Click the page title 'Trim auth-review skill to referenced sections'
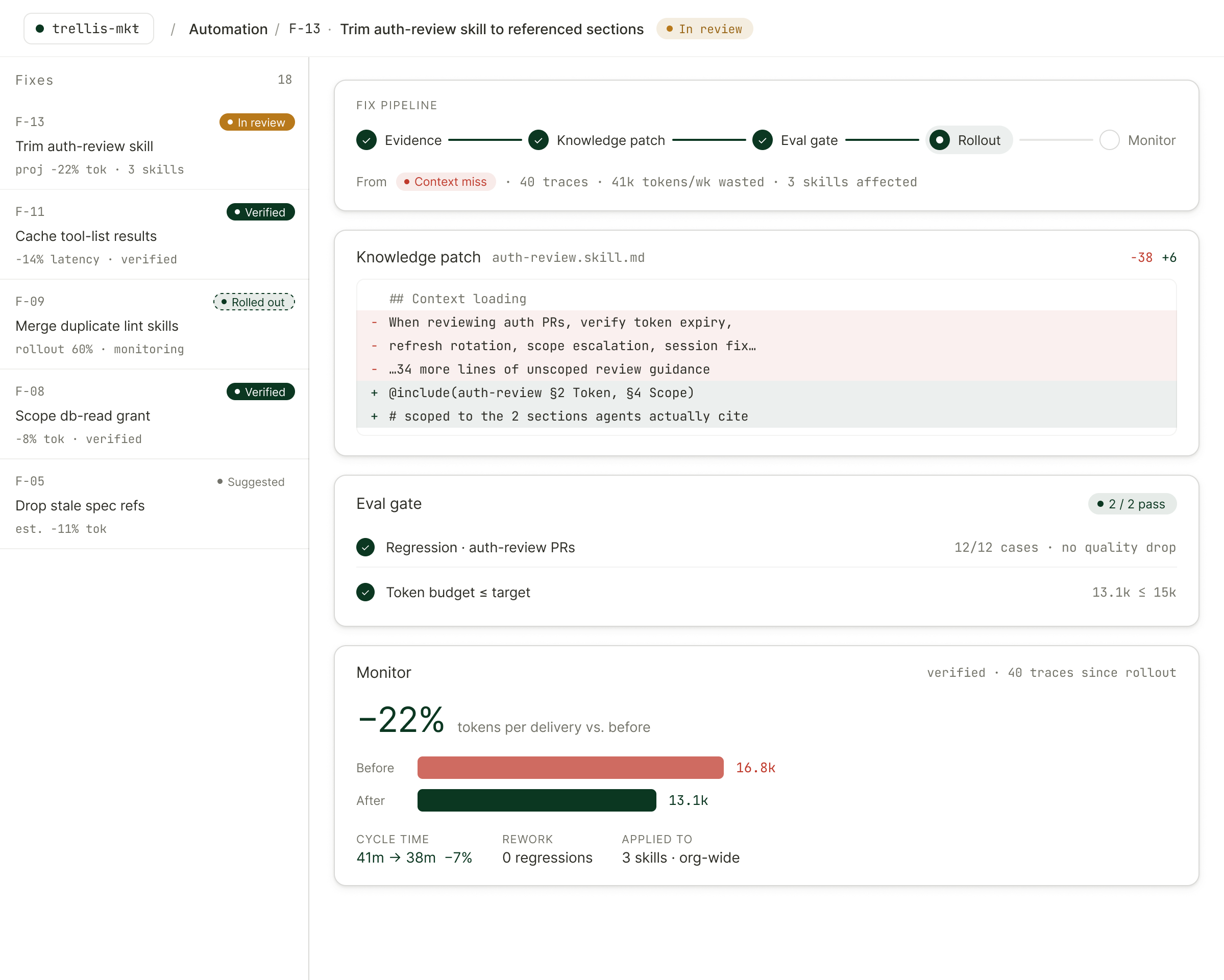Image resolution: width=1224 pixels, height=980 pixels. point(492,29)
